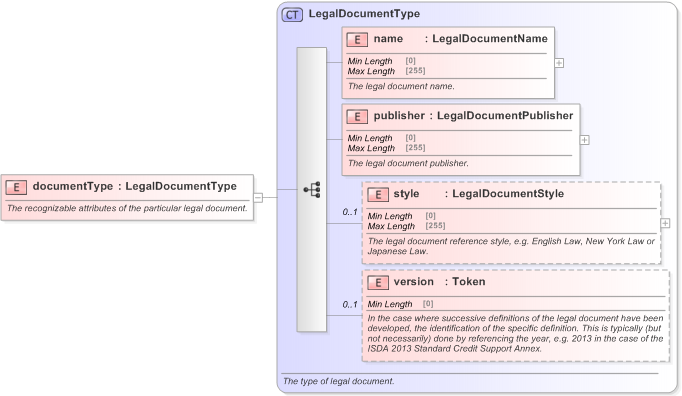Click Min Length [0] under version element
682x396 pixels.
[x=400, y=304]
